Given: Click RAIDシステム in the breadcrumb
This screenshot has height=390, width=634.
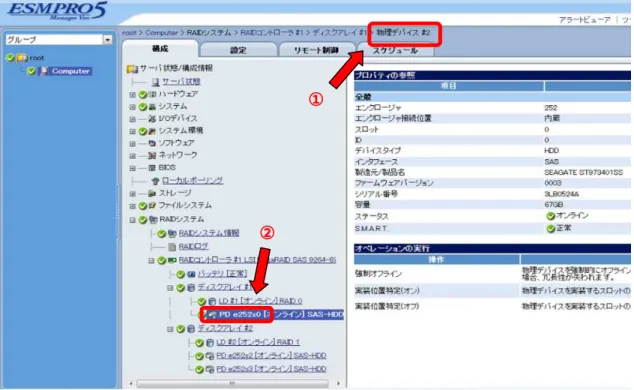Looking at the screenshot, I should 209,33.
